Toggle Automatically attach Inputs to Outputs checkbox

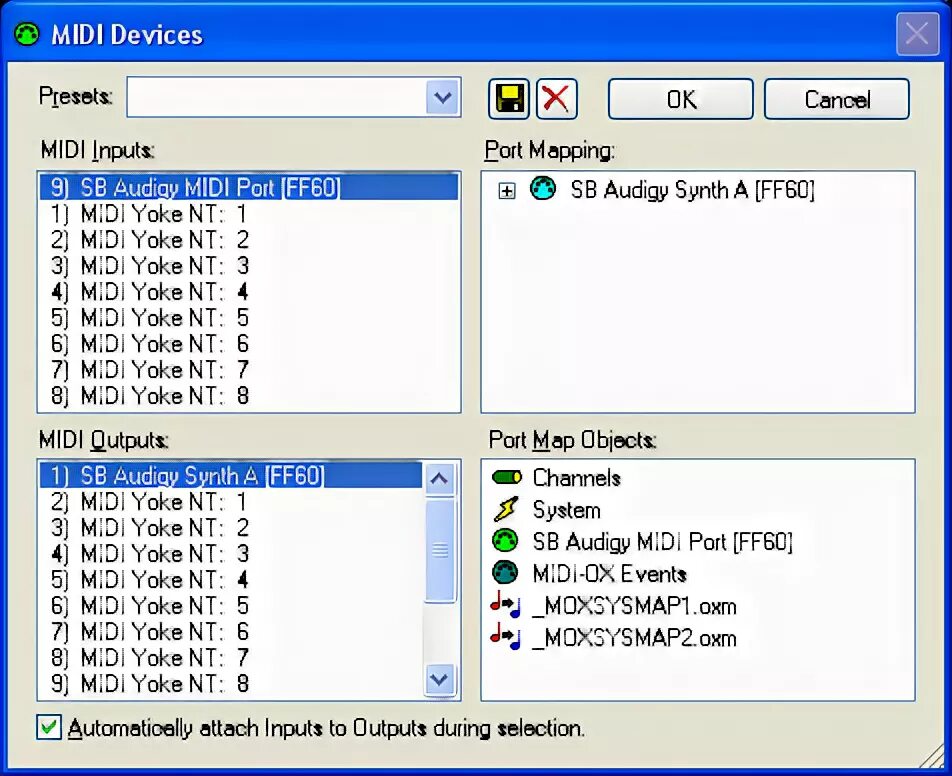tap(49, 727)
